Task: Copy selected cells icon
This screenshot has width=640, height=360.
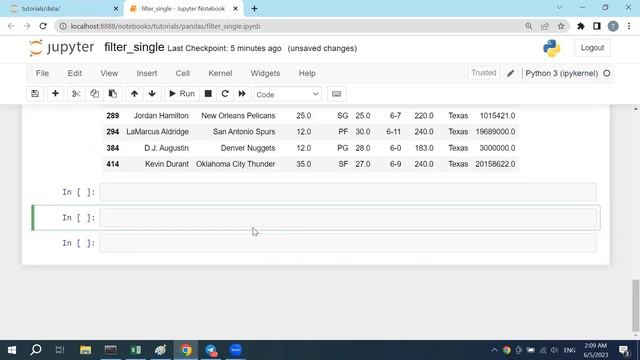Action: click(x=94, y=94)
